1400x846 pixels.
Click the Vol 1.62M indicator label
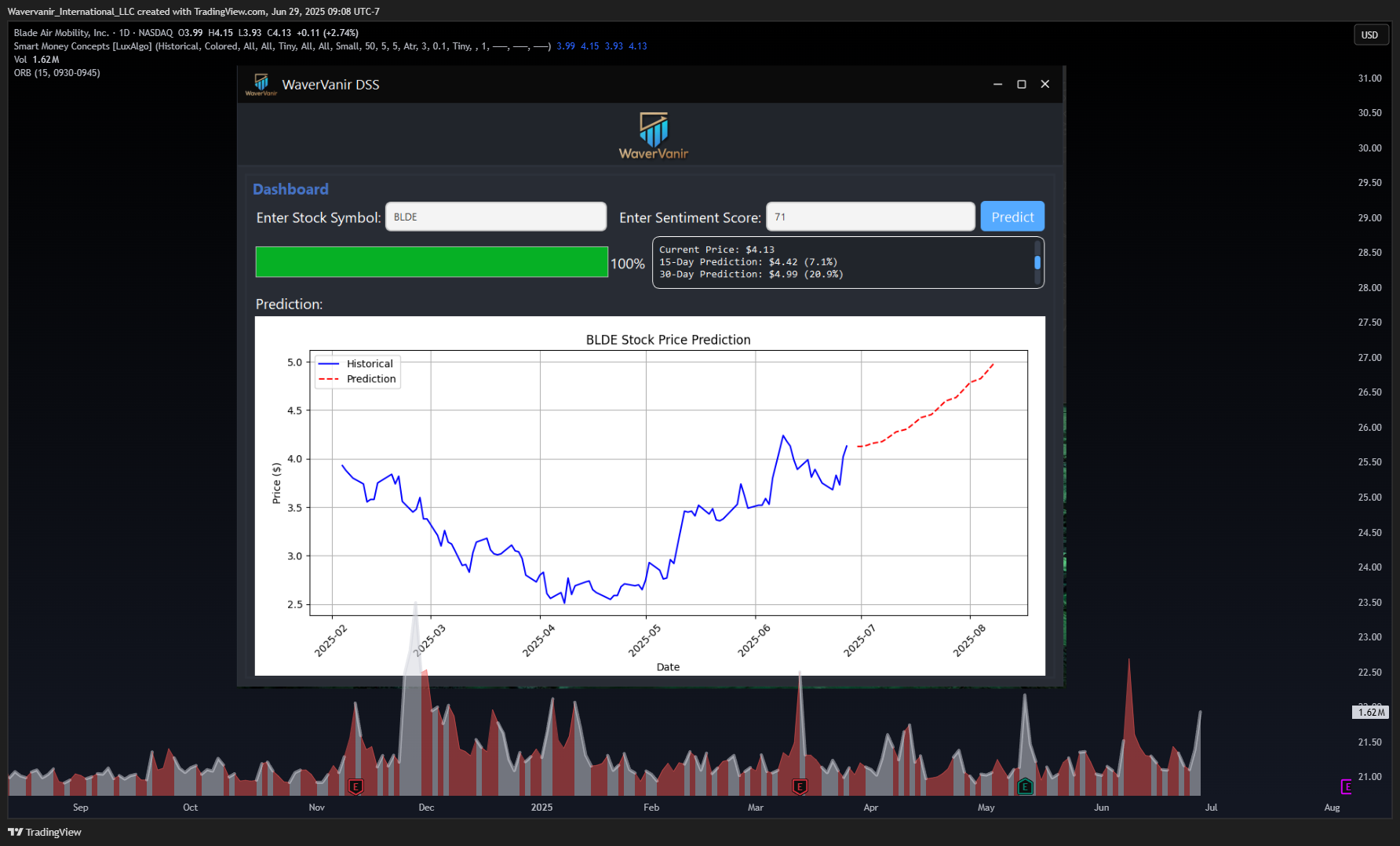click(x=36, y=60)
